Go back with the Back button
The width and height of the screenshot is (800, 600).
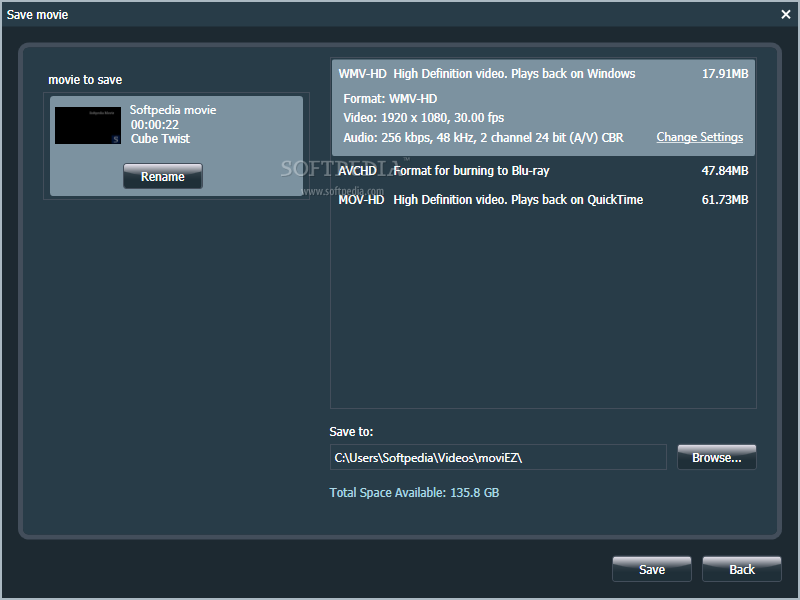[741, 569]
